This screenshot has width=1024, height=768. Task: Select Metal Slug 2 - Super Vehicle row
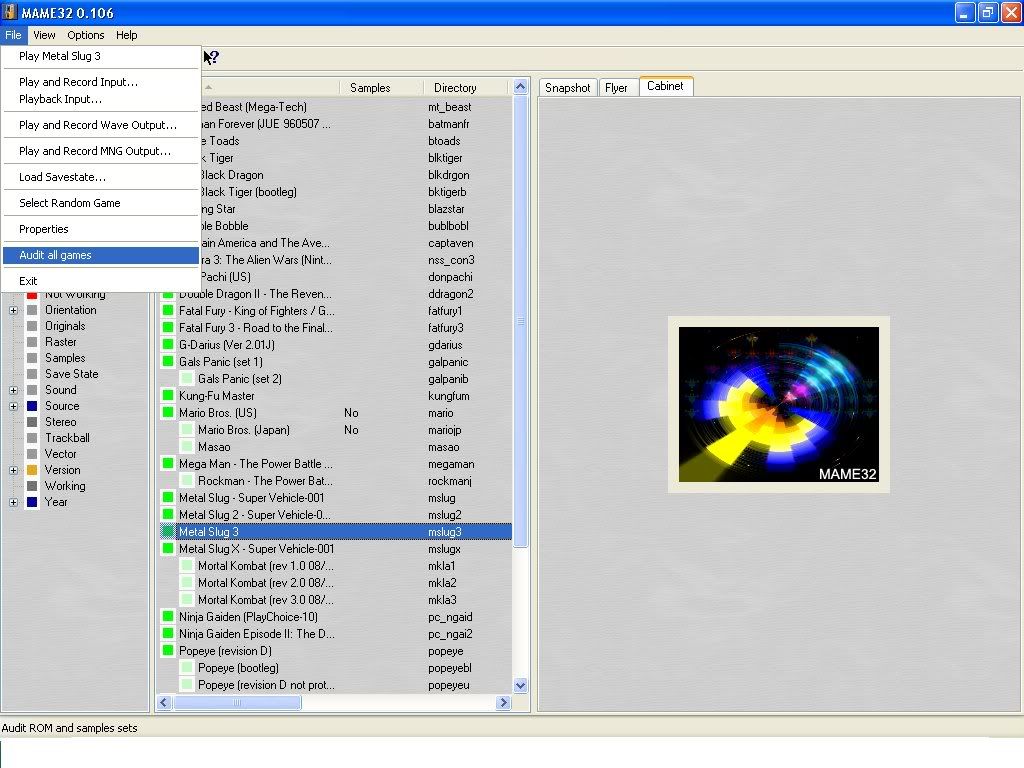tap(336, 515)
